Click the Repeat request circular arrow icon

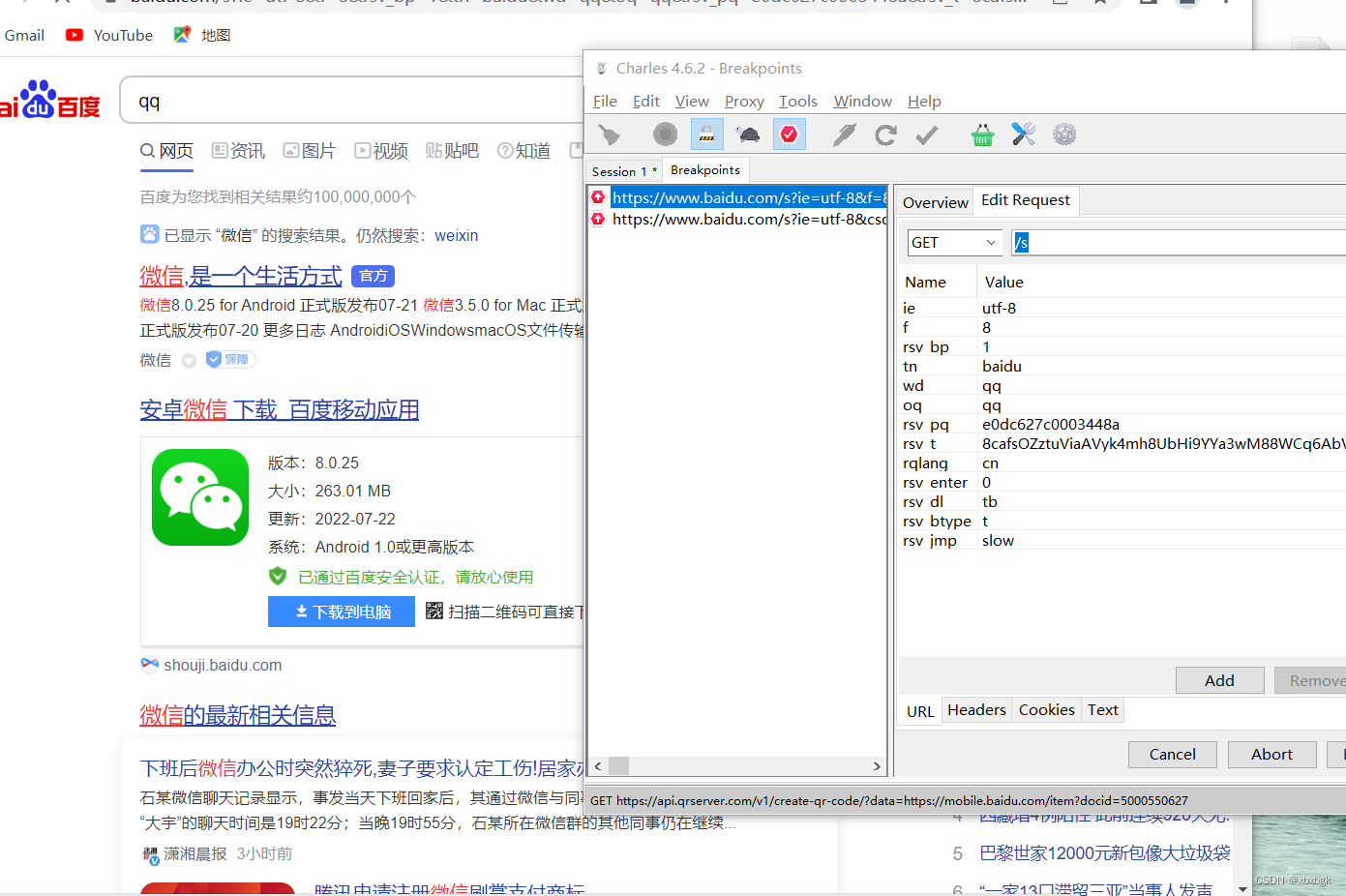click(x=885, y=134)
